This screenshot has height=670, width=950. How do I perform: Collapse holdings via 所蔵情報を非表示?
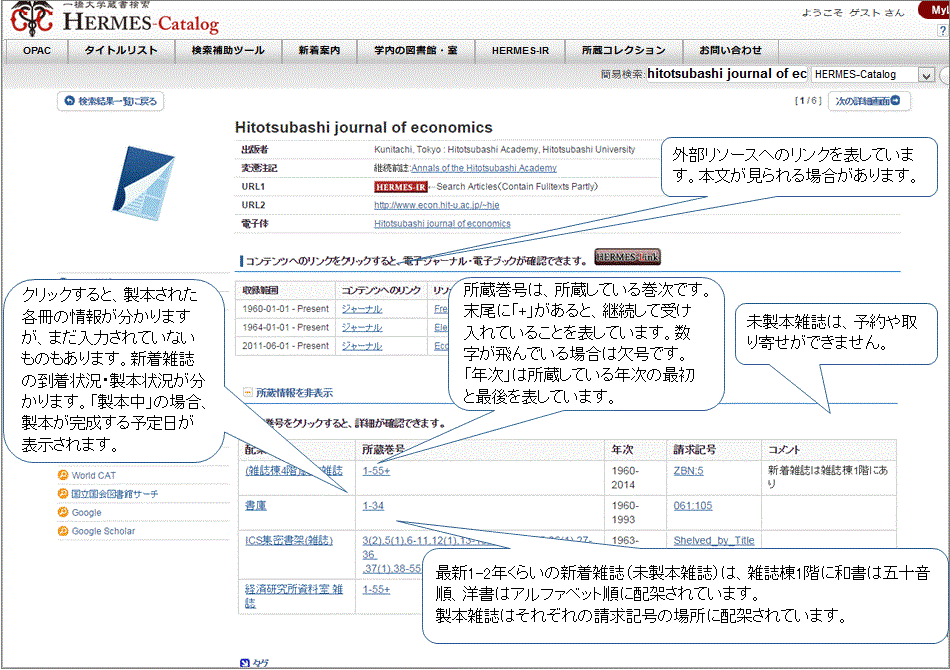point(288,393)
